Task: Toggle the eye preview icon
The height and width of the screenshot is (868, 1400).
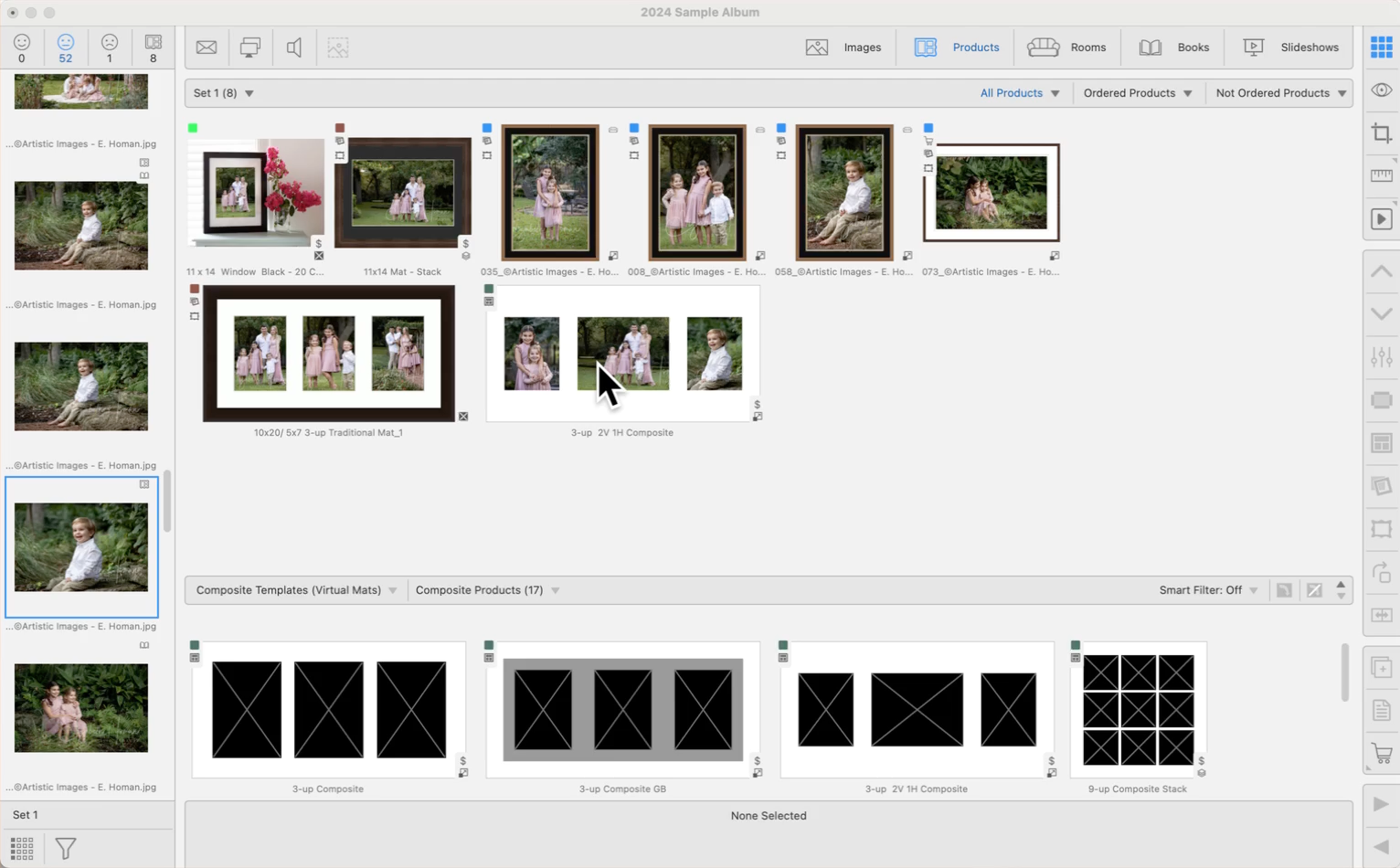Action: pos(1381,90)
